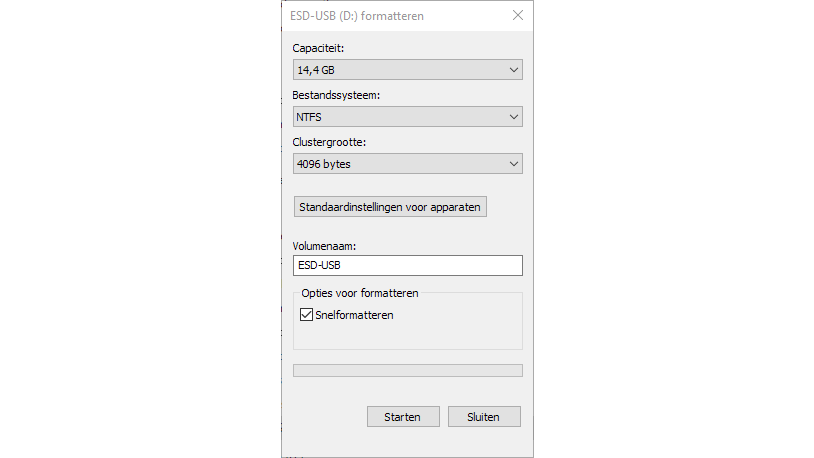Click the arrow of the Bestandssysteem dropdown

pos(513,117)
